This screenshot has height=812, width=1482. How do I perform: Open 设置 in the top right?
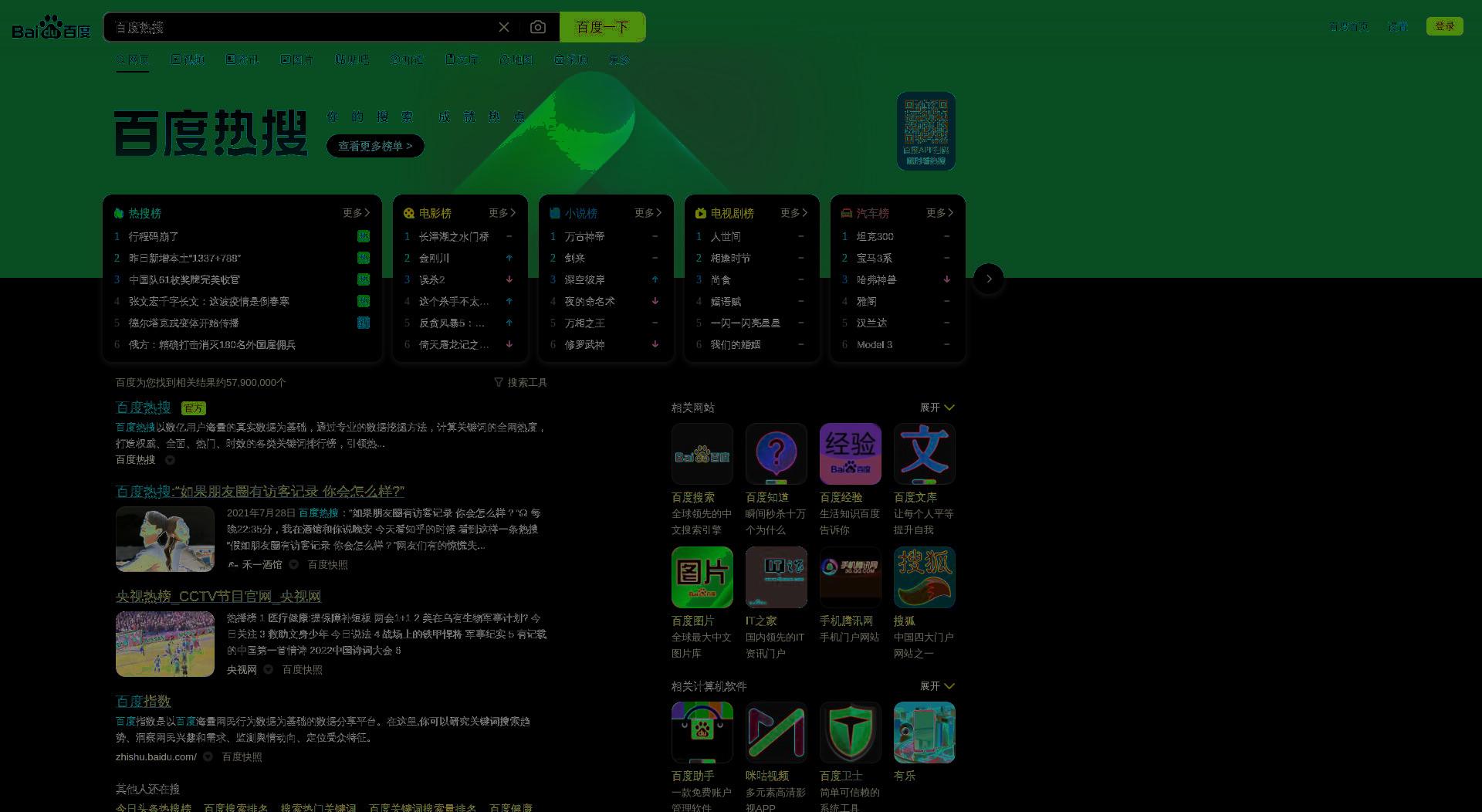(1398, 26)
